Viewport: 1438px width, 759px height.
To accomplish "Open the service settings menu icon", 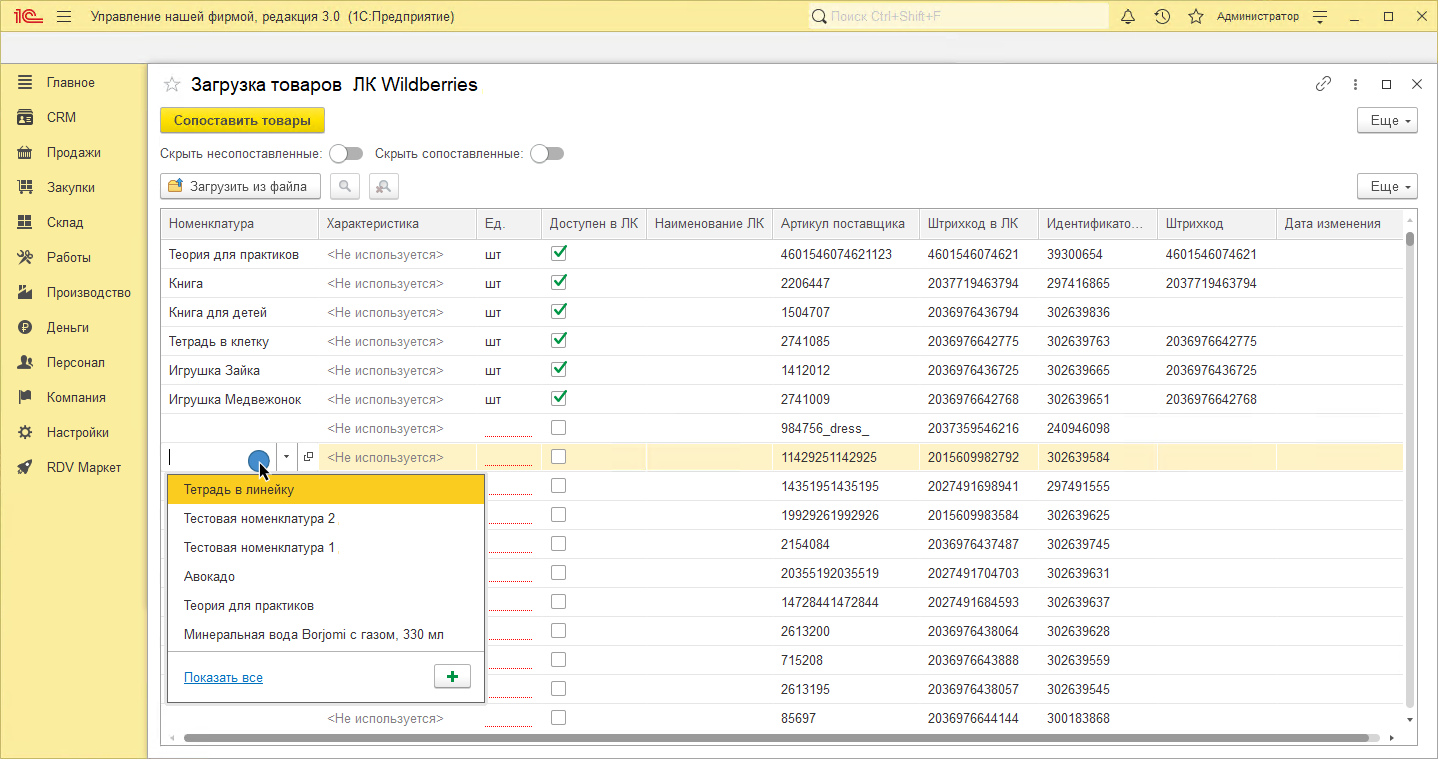I will point(1320,17).
